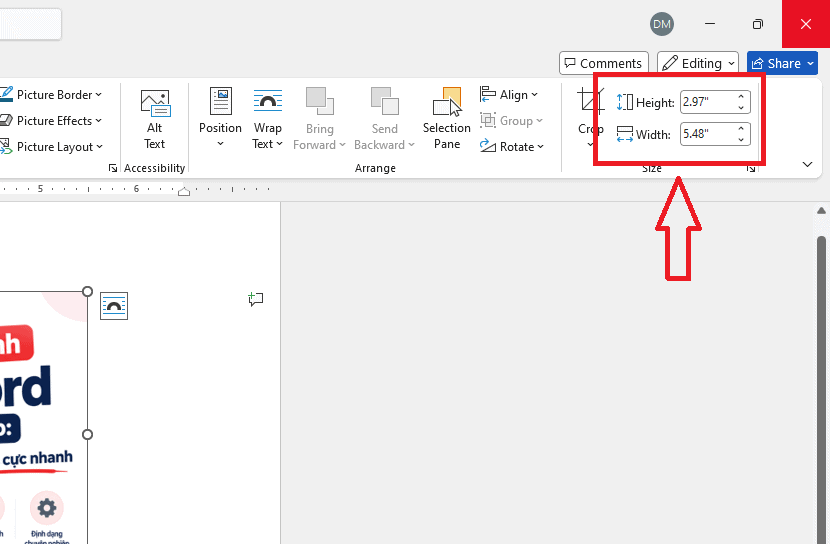Open the Comments pane

tap(603, 64)
